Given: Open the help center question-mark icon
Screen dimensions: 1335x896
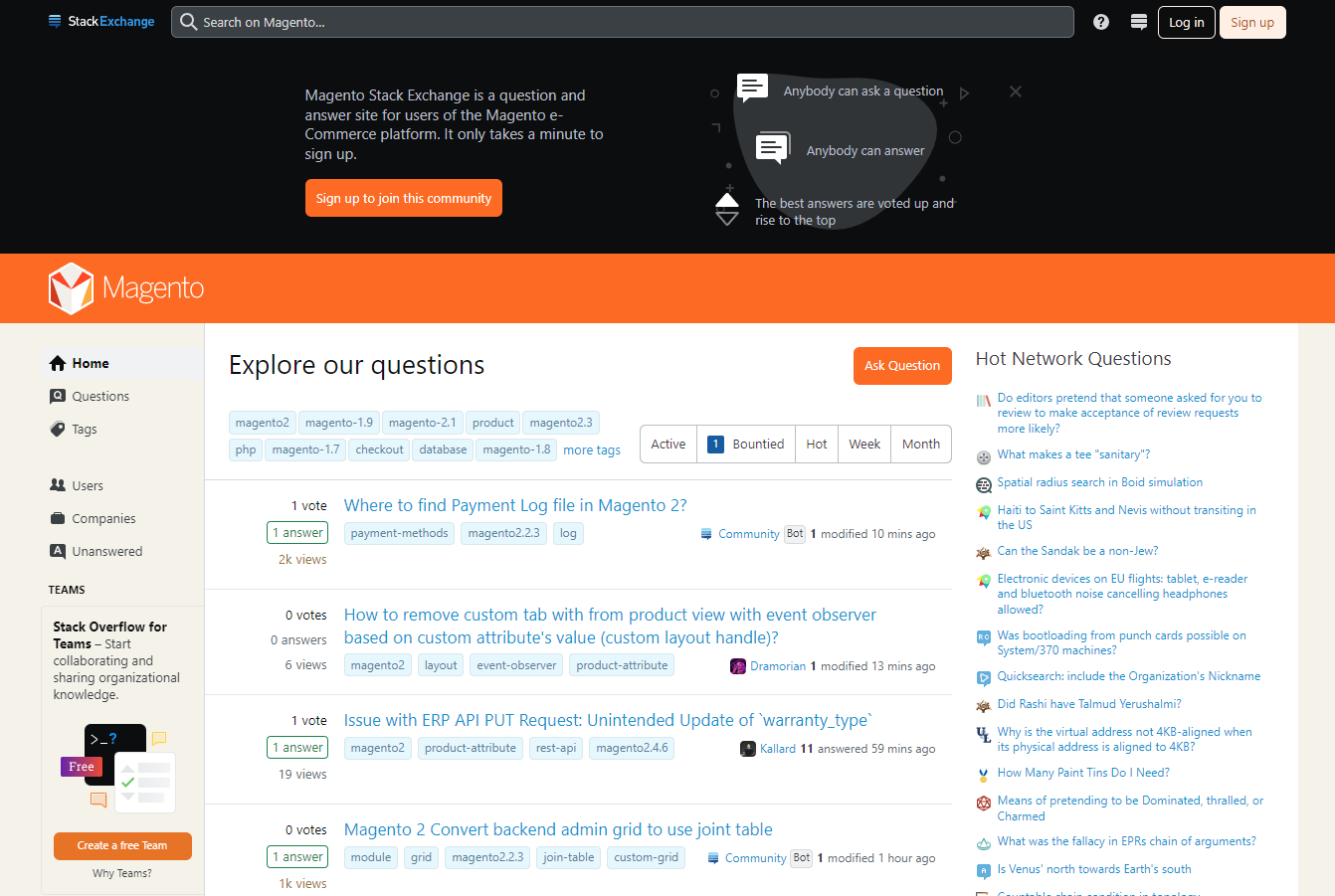Looking at the screenshot, I should pos(1101,22).
